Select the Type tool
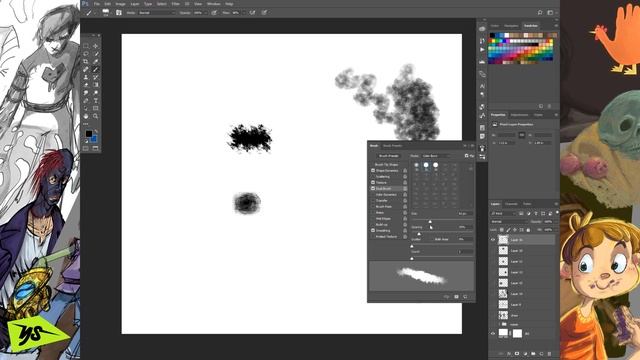640x360 pixels. [96, 100]
